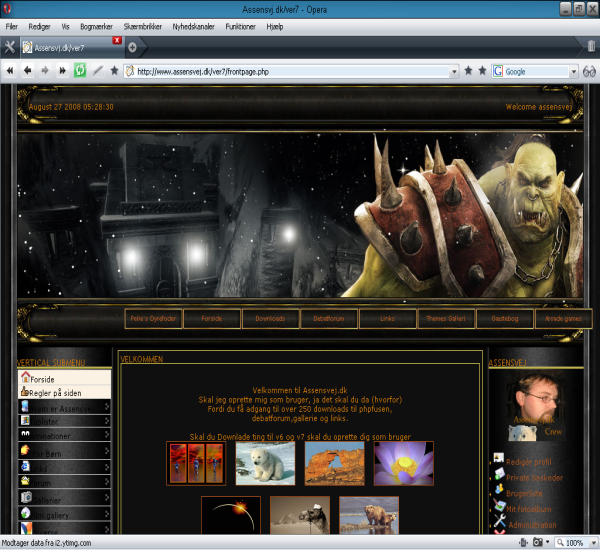Open the red triptych figures thumbnail

click(196, 464)
